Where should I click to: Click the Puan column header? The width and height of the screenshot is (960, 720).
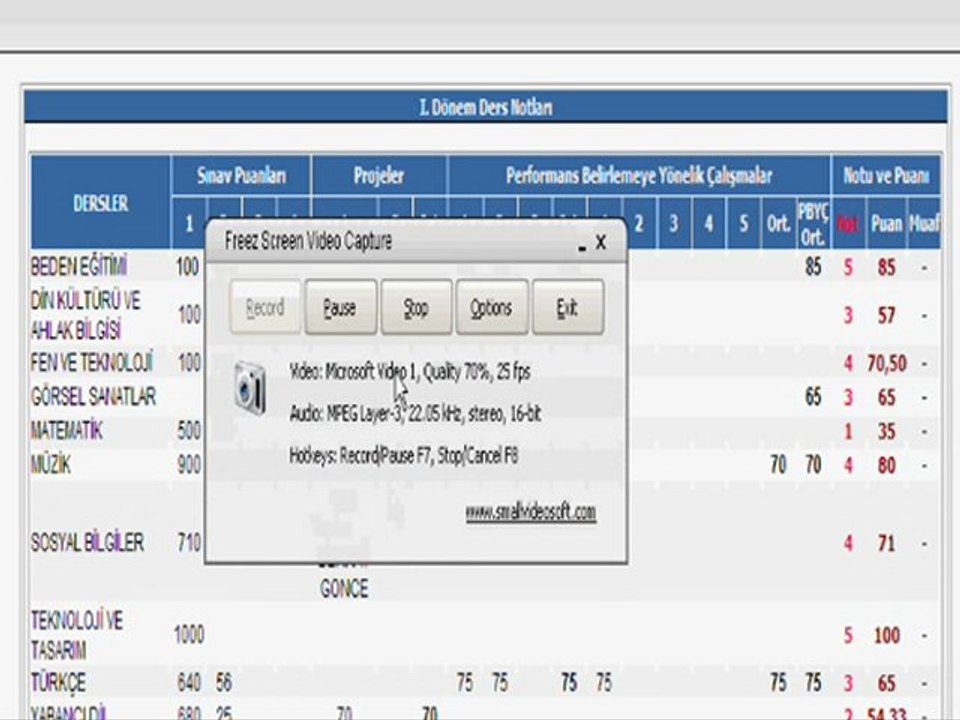pos(887,223)
